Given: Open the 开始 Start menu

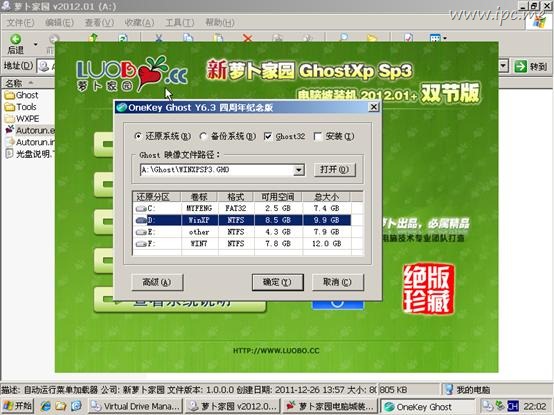Looking at the screenshot, I should (x=18, y=406).
